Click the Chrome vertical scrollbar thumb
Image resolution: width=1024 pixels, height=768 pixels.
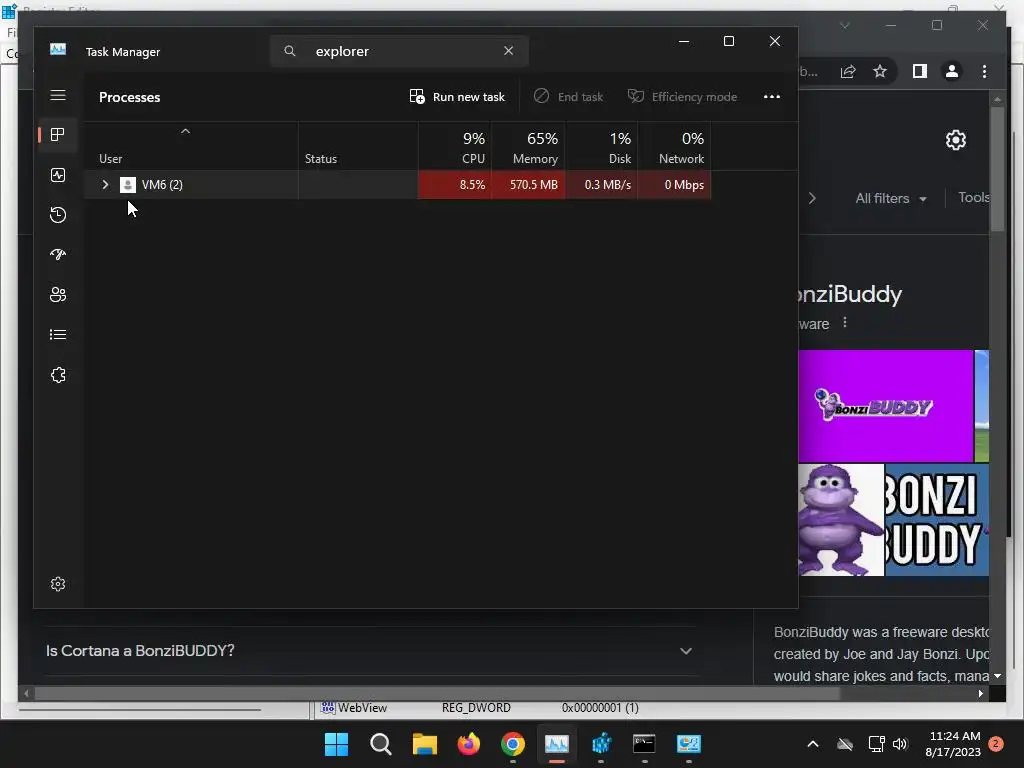pos(997,168)
